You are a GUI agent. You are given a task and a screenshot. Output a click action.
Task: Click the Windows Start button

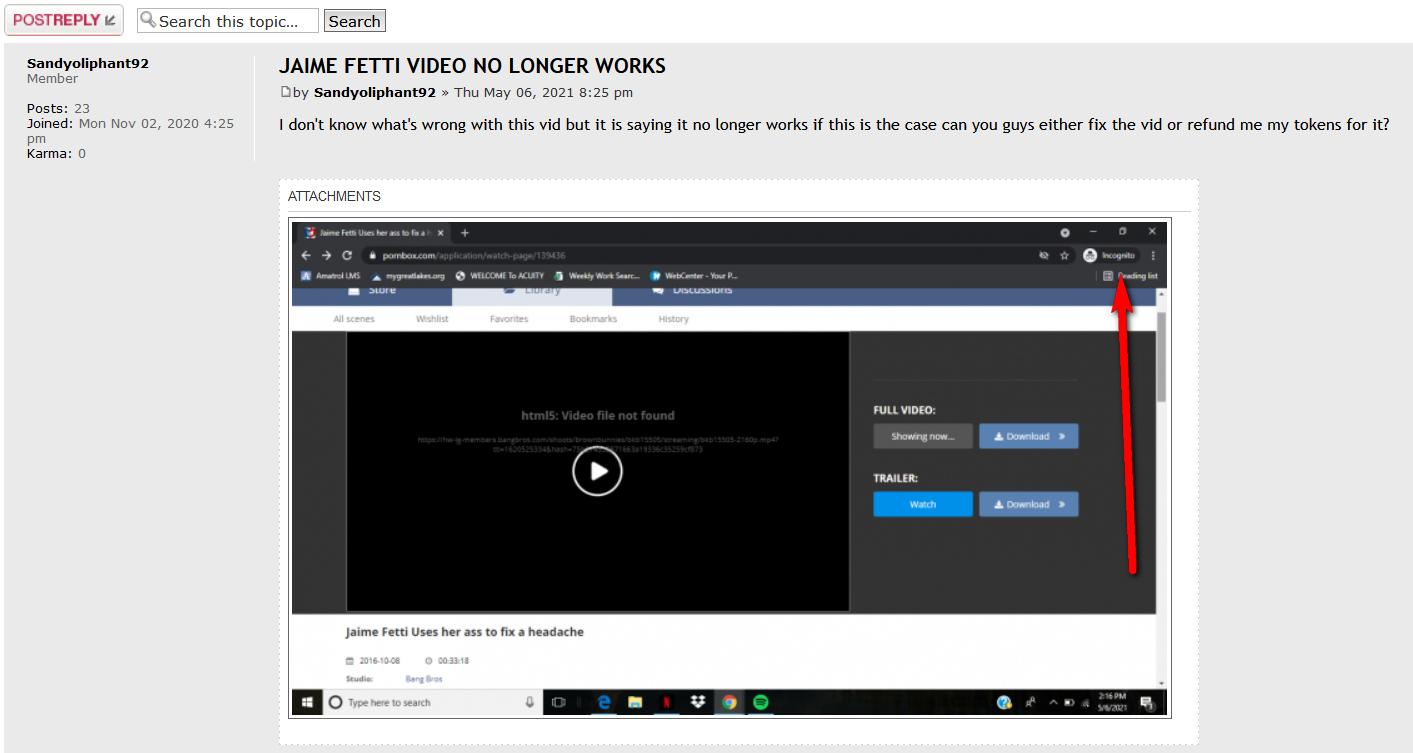coord(307,702)
